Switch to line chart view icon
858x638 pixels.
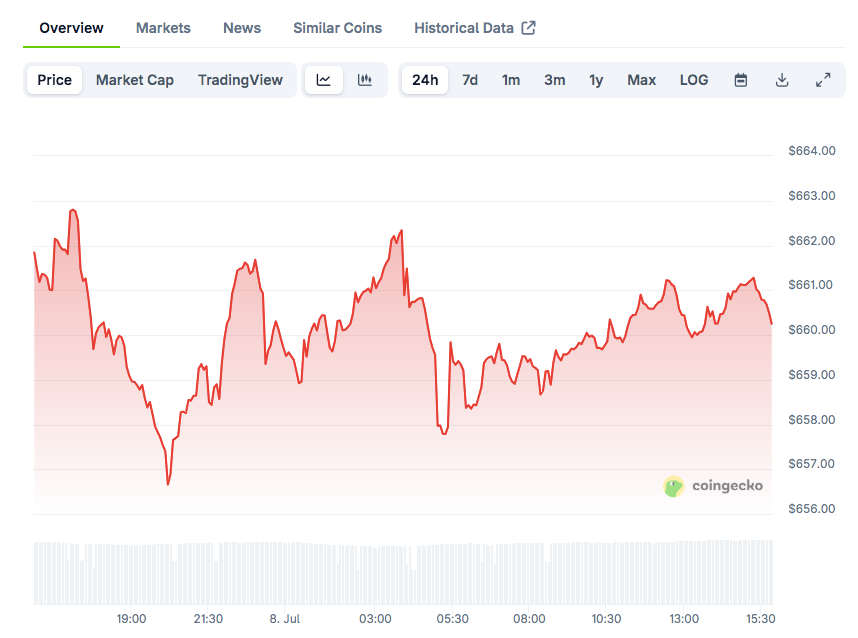click(x=323, y=80)
